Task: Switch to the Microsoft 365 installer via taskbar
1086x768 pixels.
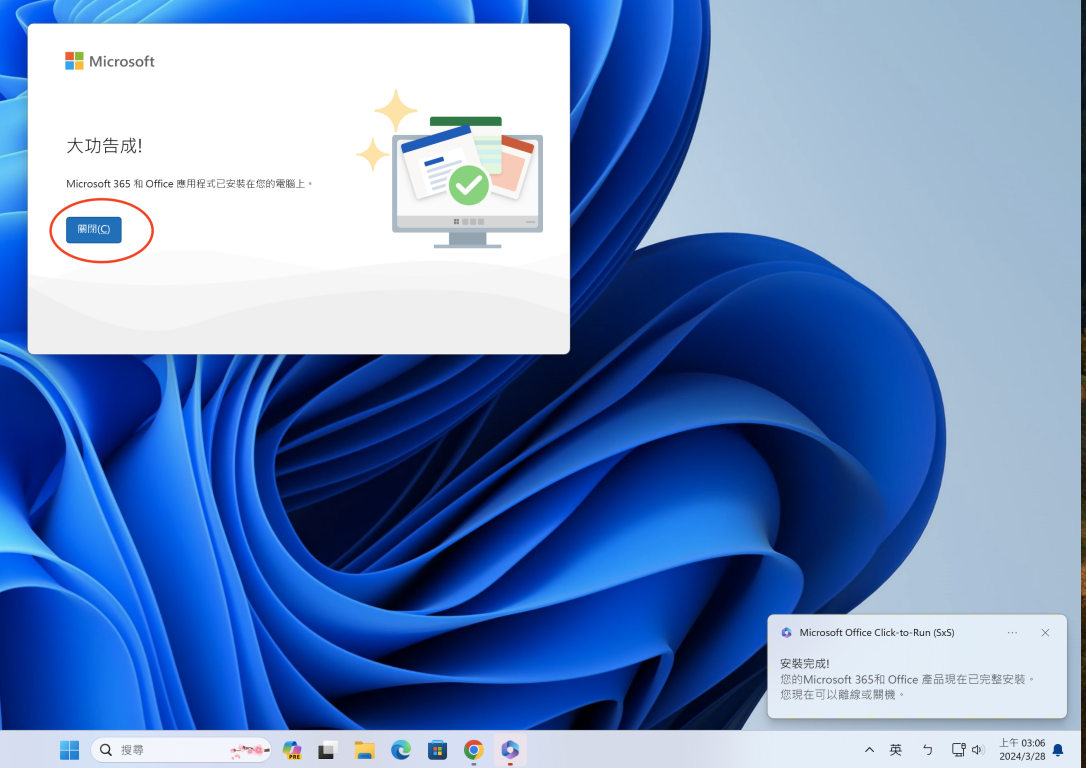Action: [510, 750]
